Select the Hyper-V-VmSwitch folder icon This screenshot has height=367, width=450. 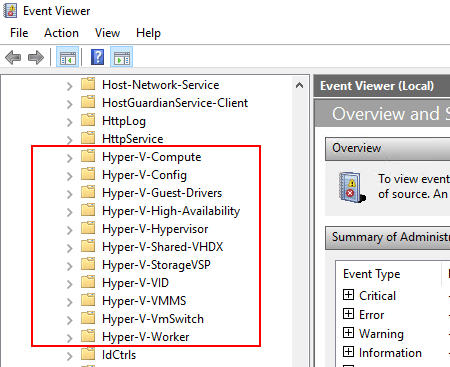[88, 318]
